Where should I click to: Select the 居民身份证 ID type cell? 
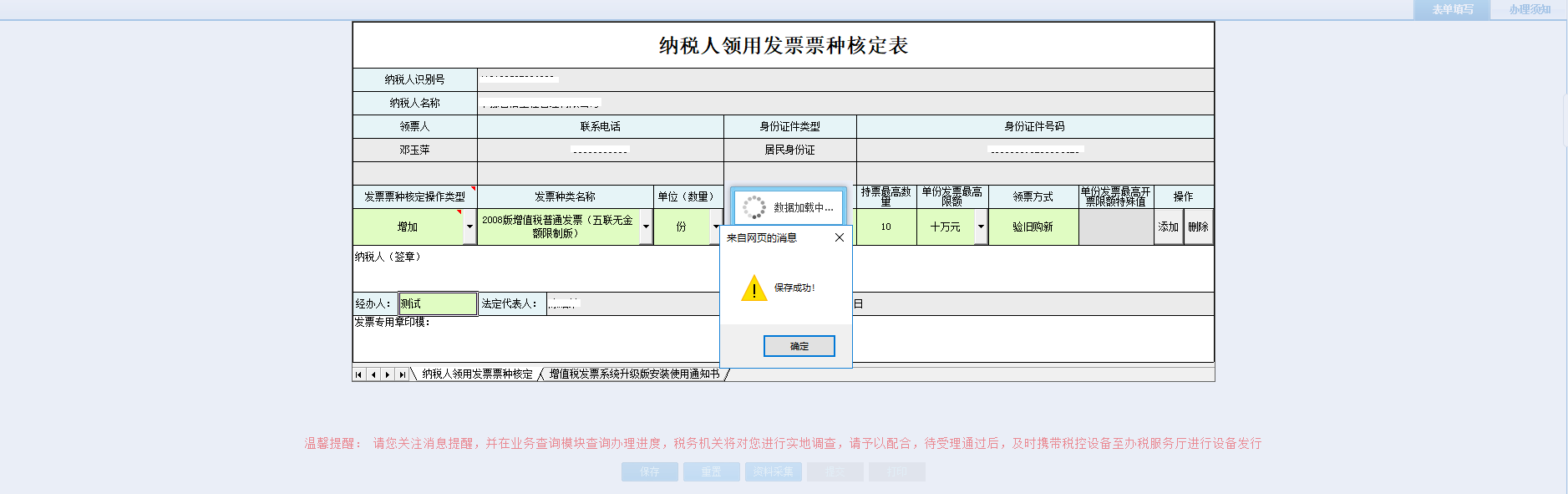(x=790, y=150)
